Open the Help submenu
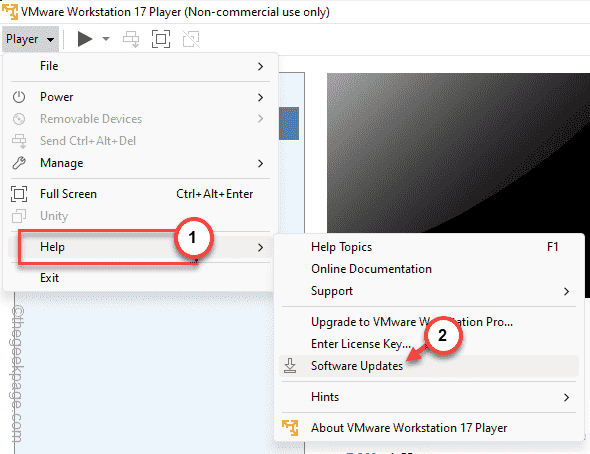The image size is (590, 454). click(x=140, y=247)
